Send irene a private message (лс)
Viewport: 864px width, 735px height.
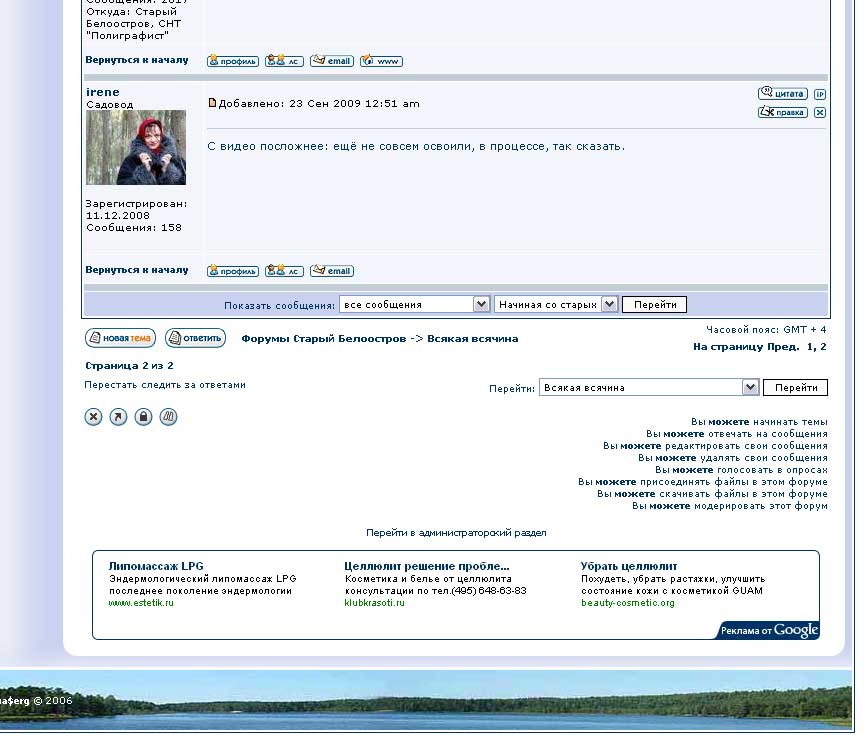point(284,271)
